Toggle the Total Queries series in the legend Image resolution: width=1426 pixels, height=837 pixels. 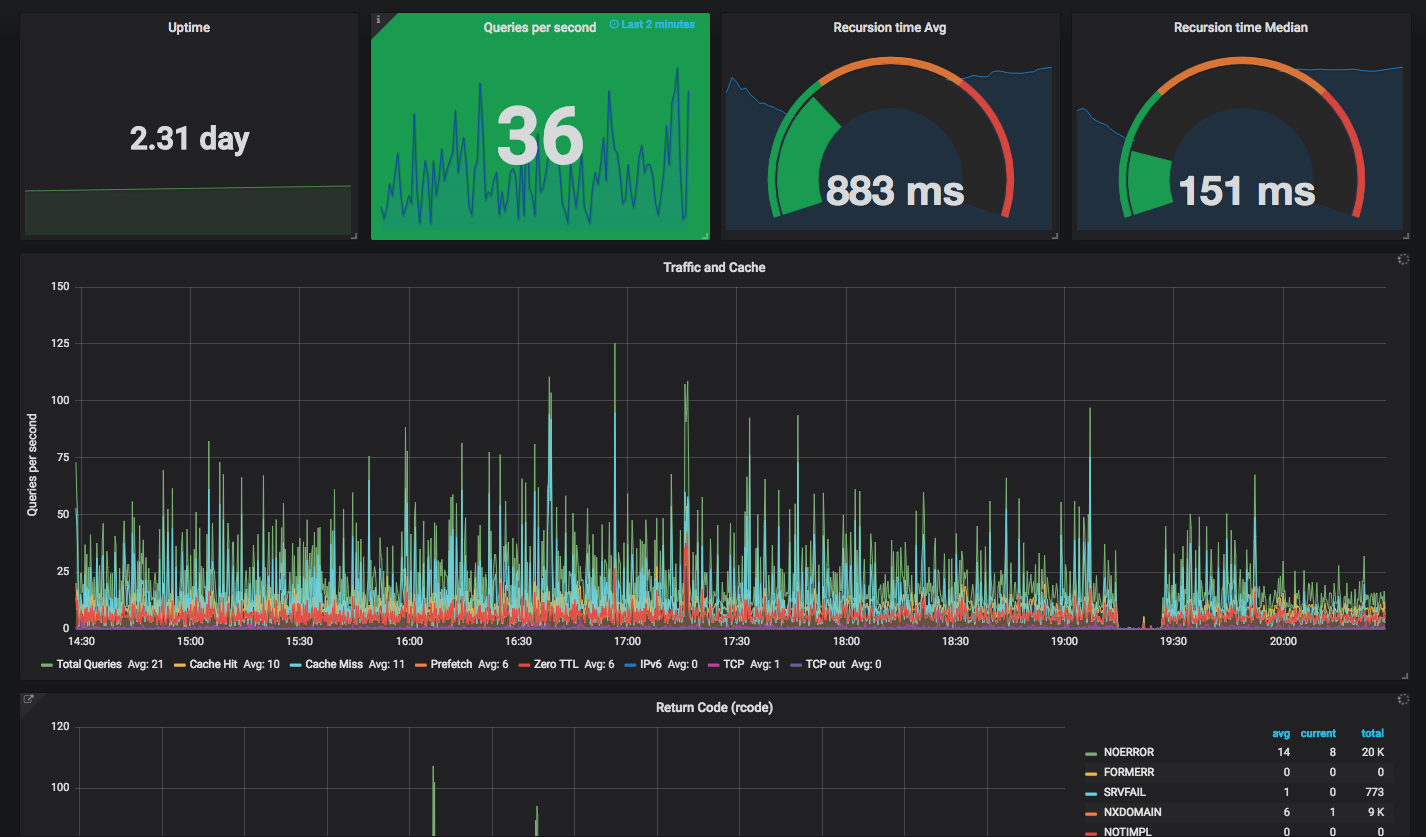(89, 664)
